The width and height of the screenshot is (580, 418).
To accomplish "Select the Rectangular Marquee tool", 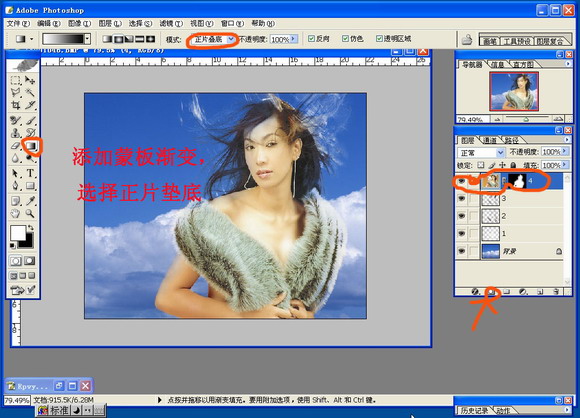I will [x=16, y=80].
